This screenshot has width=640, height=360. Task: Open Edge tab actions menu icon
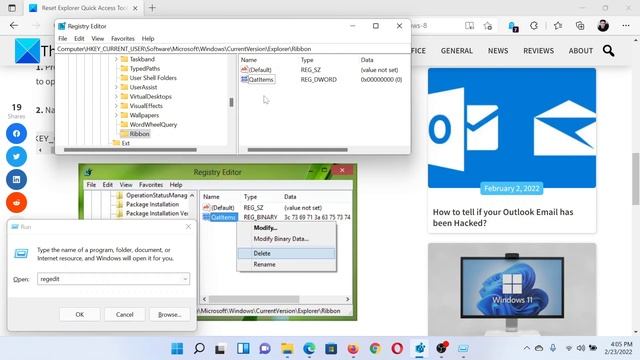[12, 8]
